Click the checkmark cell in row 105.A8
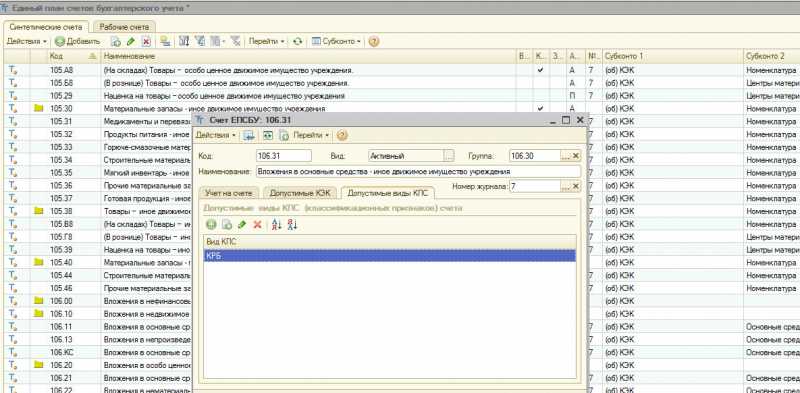Viewport: 800px width, 393px height. 540,70
